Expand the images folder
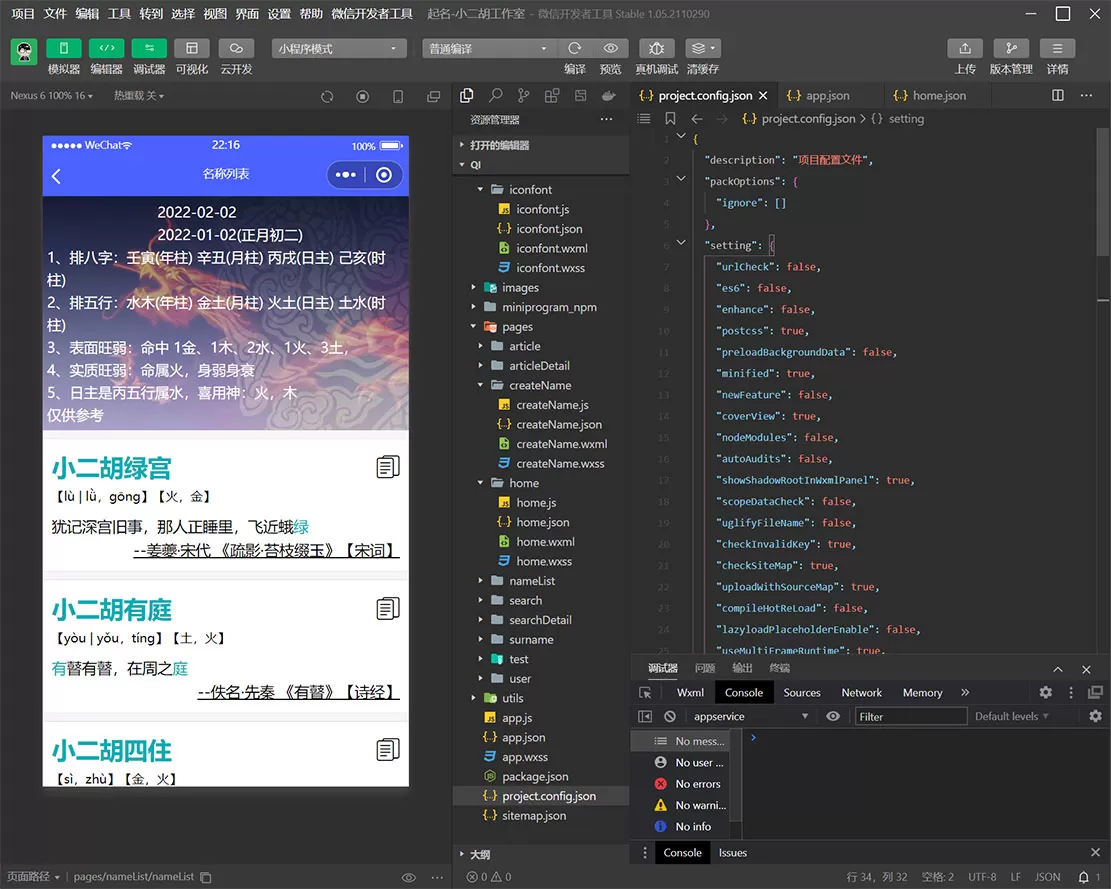Image resolution: width=1111 pixels, height=889 pixels. [x=474, y=288]
